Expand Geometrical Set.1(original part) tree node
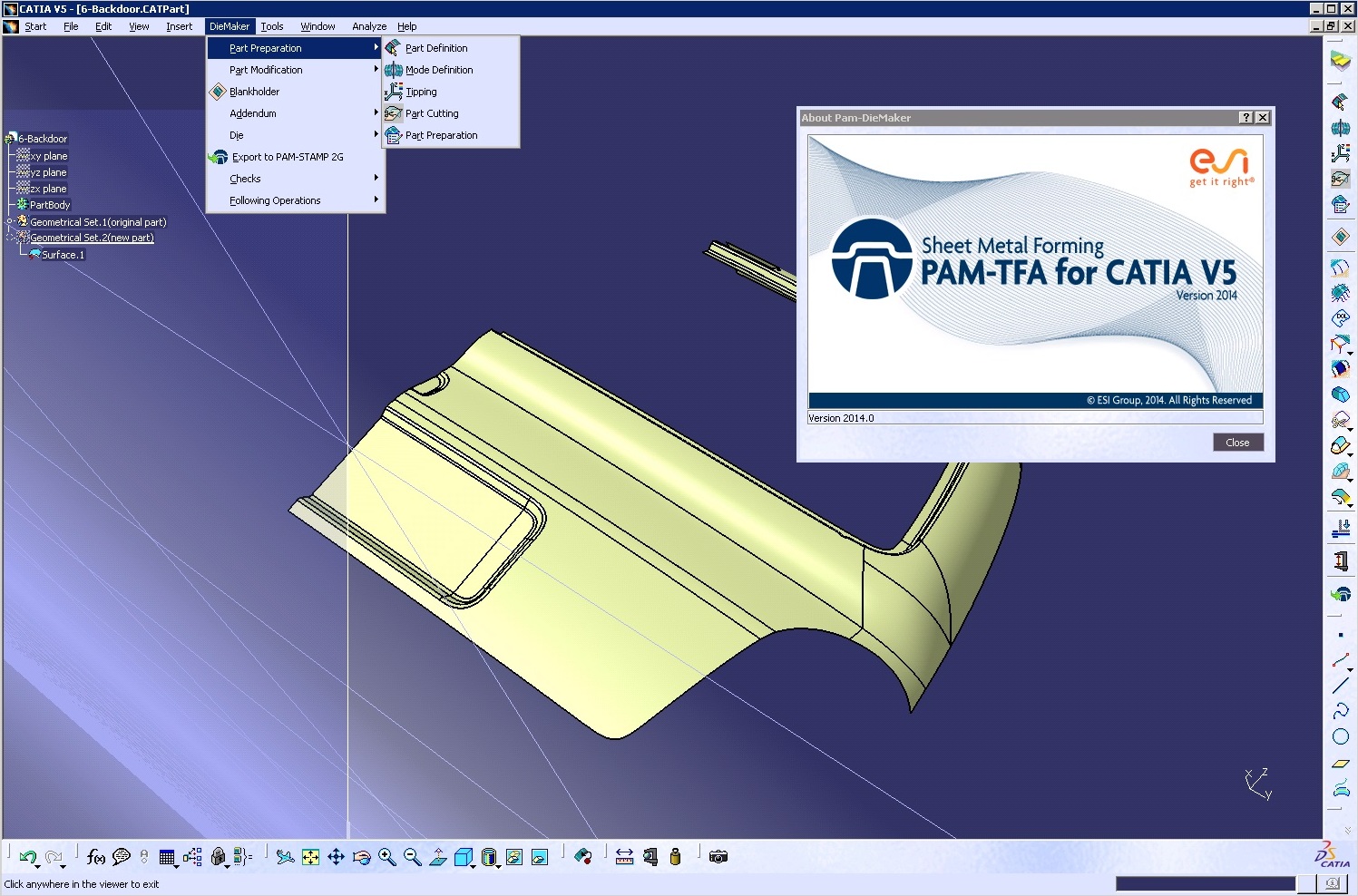The image size is (1358, 896). click(10, 221)
